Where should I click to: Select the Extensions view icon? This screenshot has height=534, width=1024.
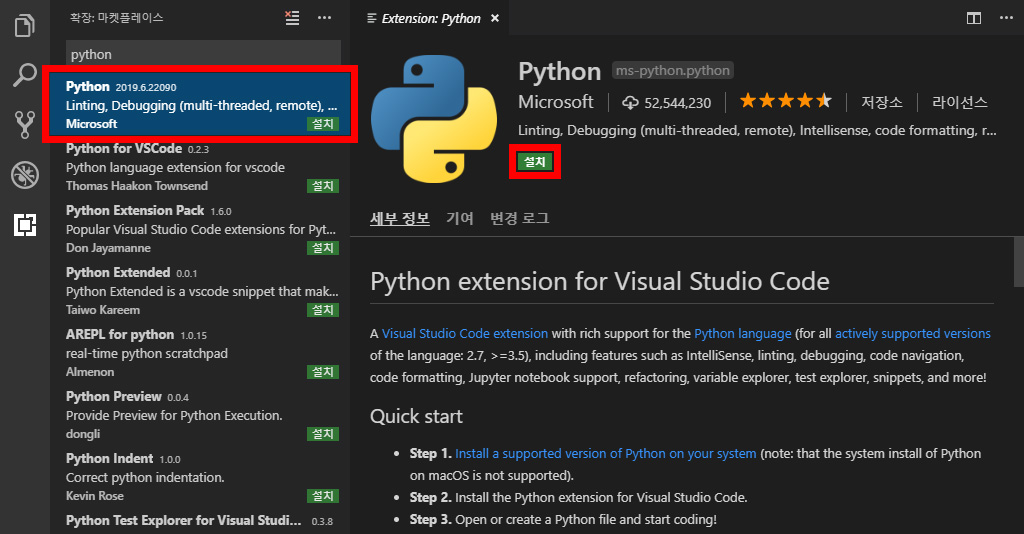point(25,225)
